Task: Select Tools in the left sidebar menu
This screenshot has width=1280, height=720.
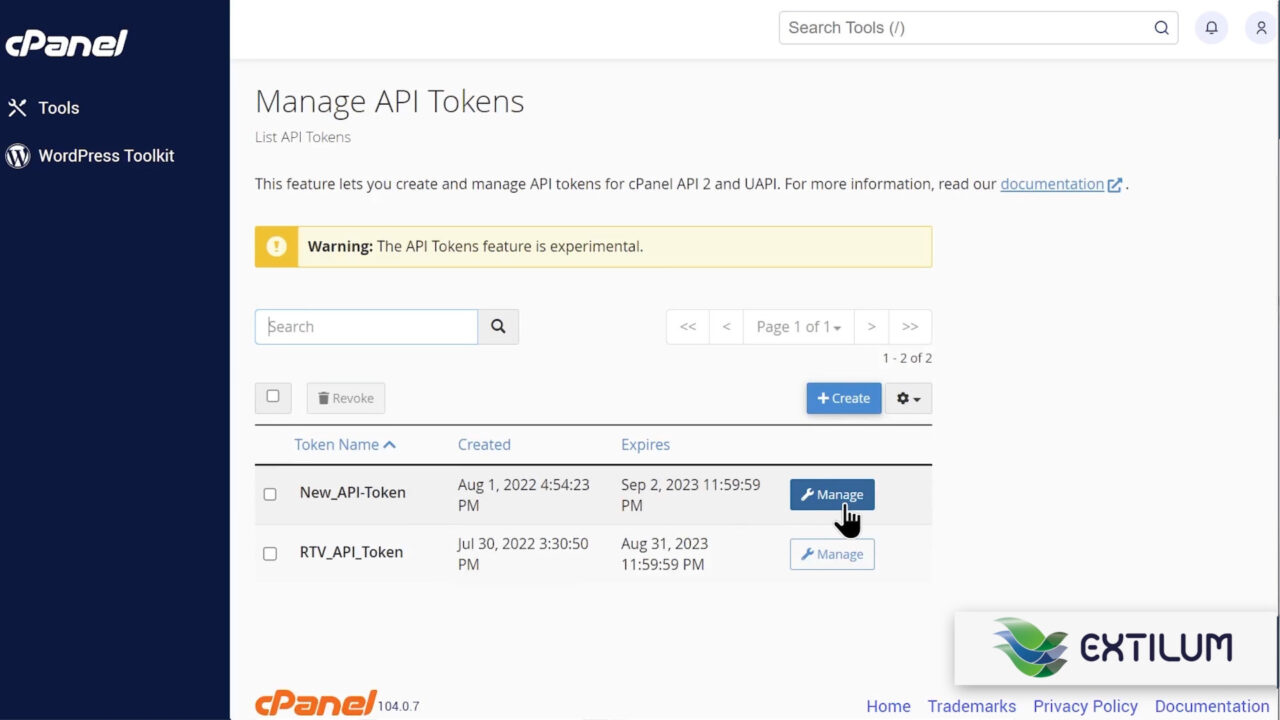Action: tap(59, 107)
